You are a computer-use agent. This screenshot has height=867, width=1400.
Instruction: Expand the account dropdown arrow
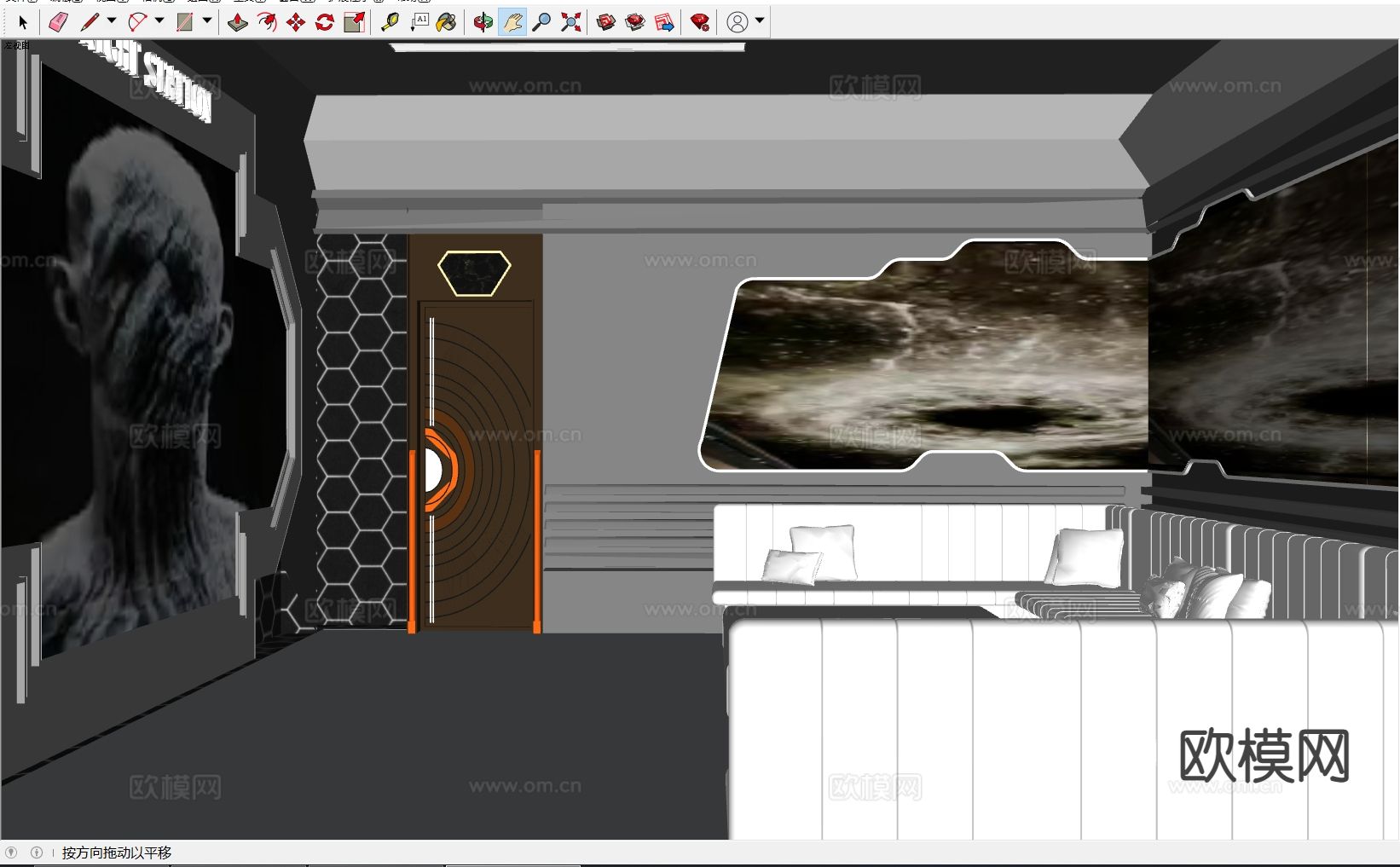click(x=760, y=21)
